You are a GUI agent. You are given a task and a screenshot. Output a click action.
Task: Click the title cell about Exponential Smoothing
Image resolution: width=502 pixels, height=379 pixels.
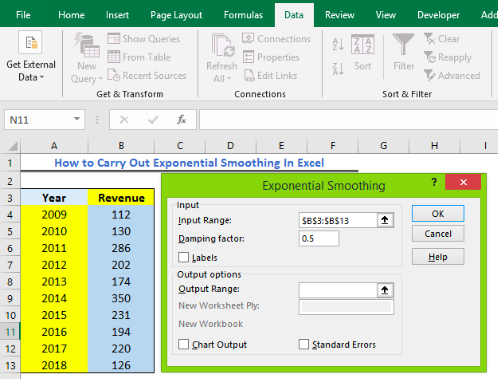pyautogui.click(x=189, y=163)
